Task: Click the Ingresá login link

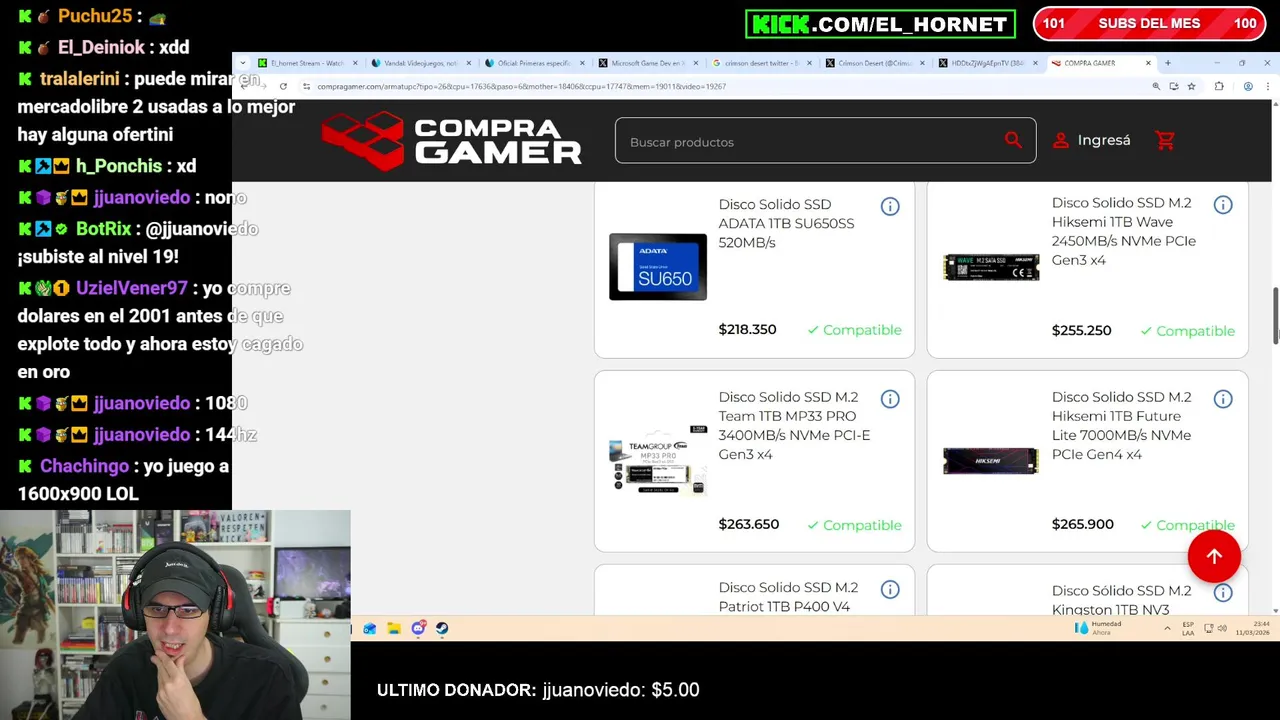Action: click(x=1104, y=141)
